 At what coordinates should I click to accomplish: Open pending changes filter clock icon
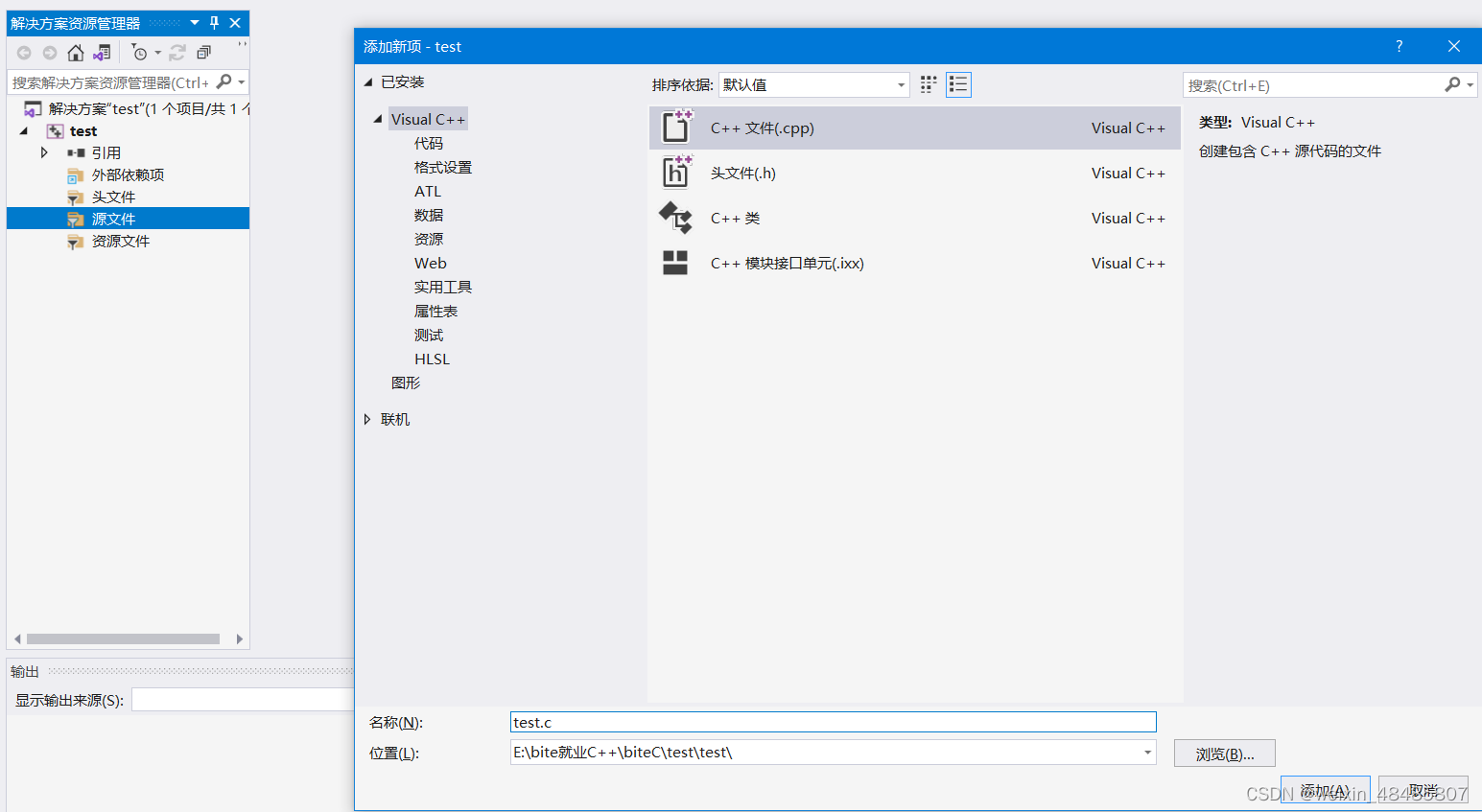click(140, 53)
